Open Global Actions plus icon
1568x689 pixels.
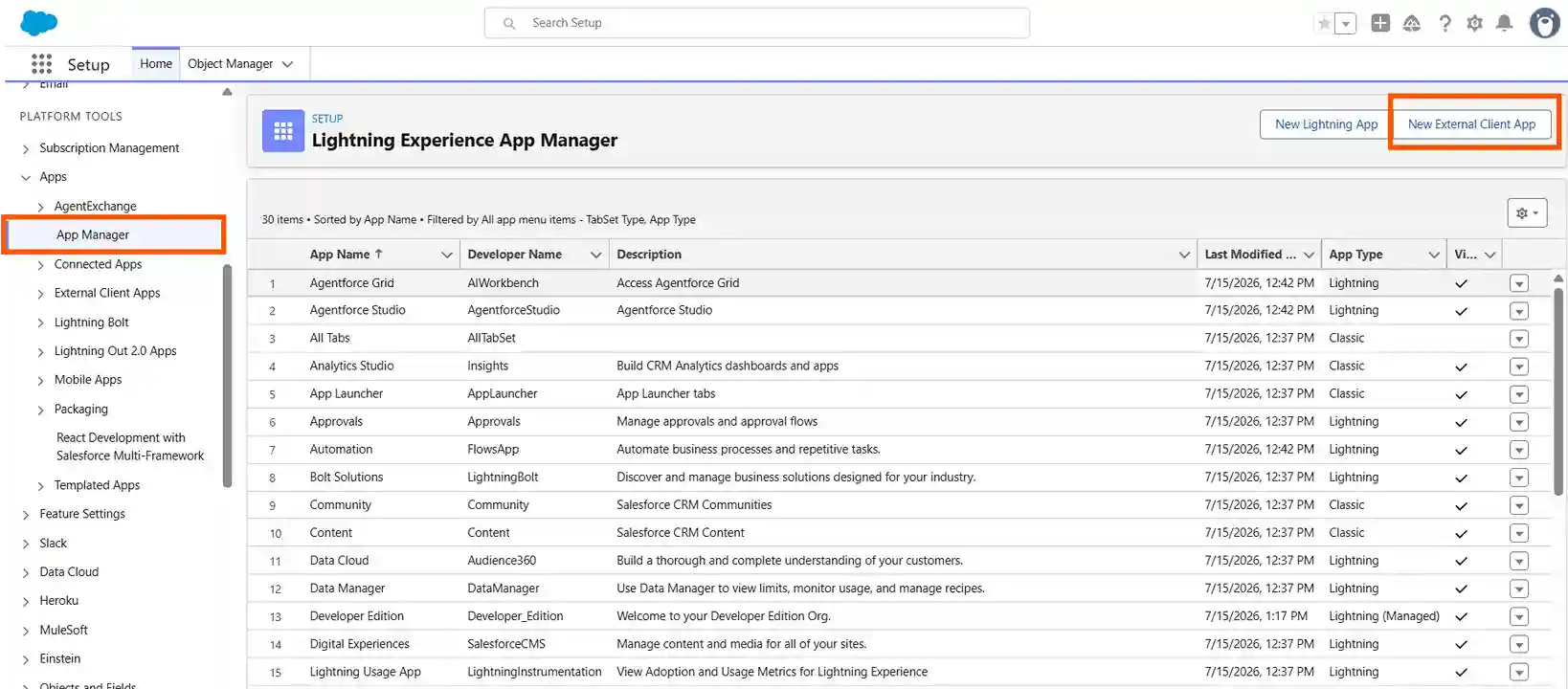click(1380, 23)
